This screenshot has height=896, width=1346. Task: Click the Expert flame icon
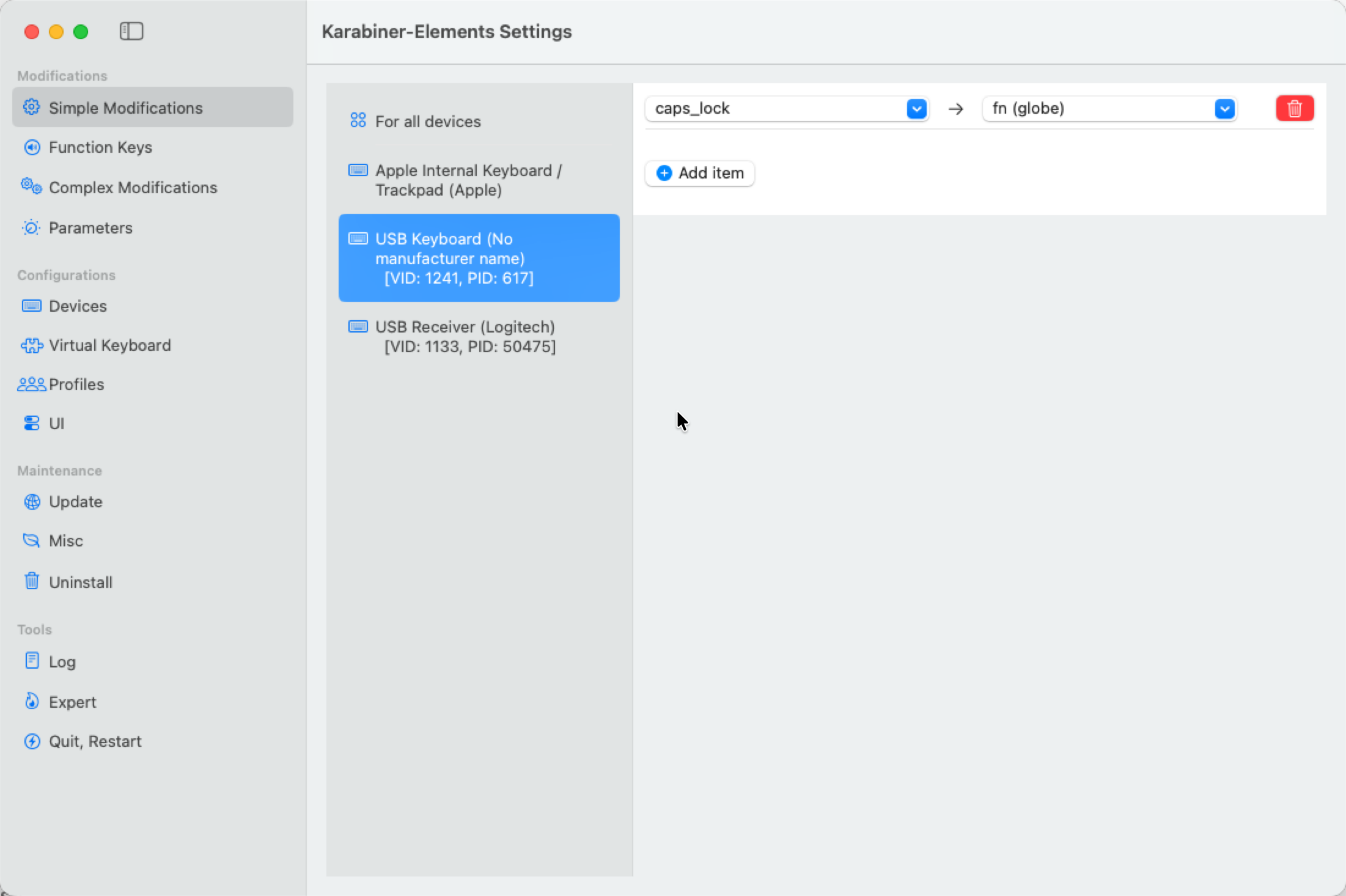click(32, 701)
